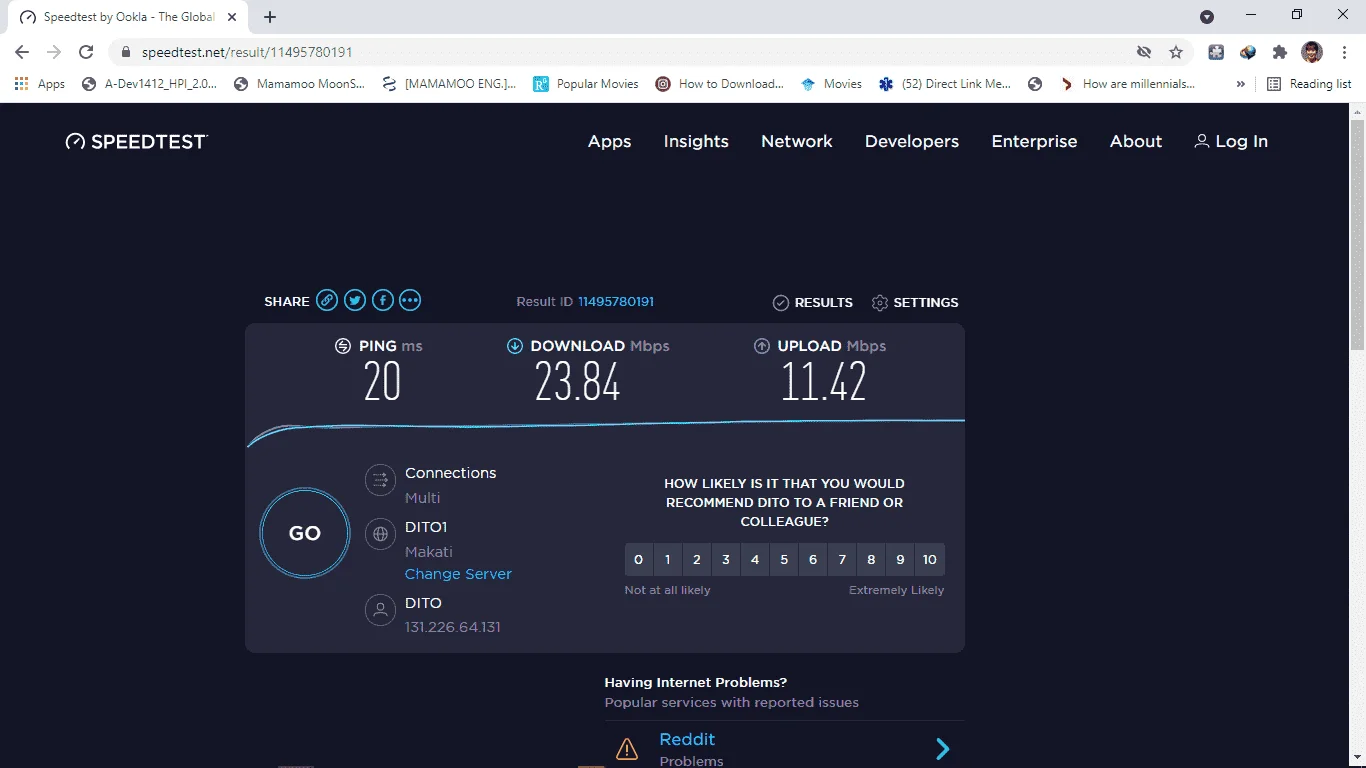The width and height of the screenshot is (1366, 768).
Task: Open a new Chrome tab
Action: tap(270, 17)
